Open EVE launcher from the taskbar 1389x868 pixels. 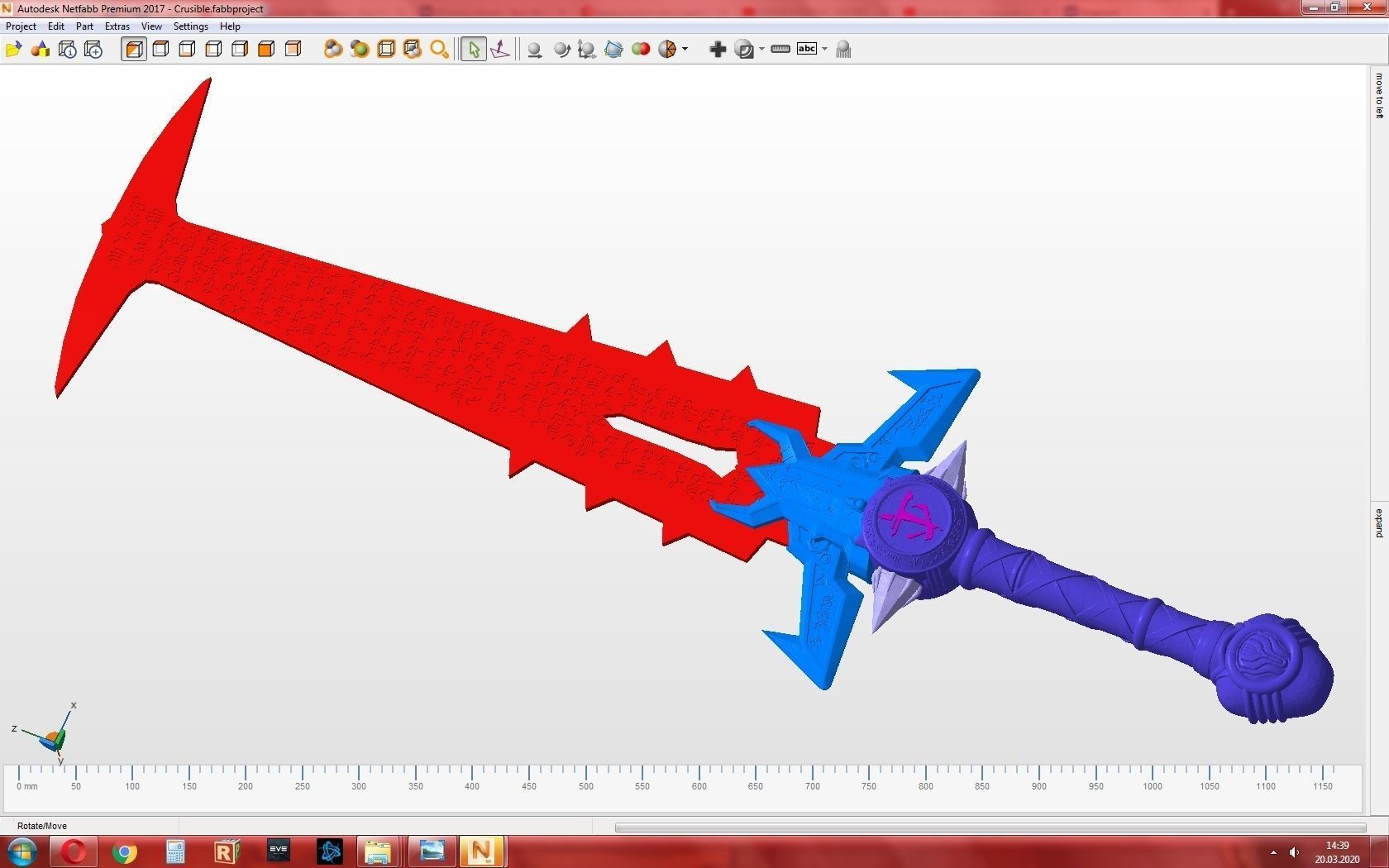(x=278, y=851)
